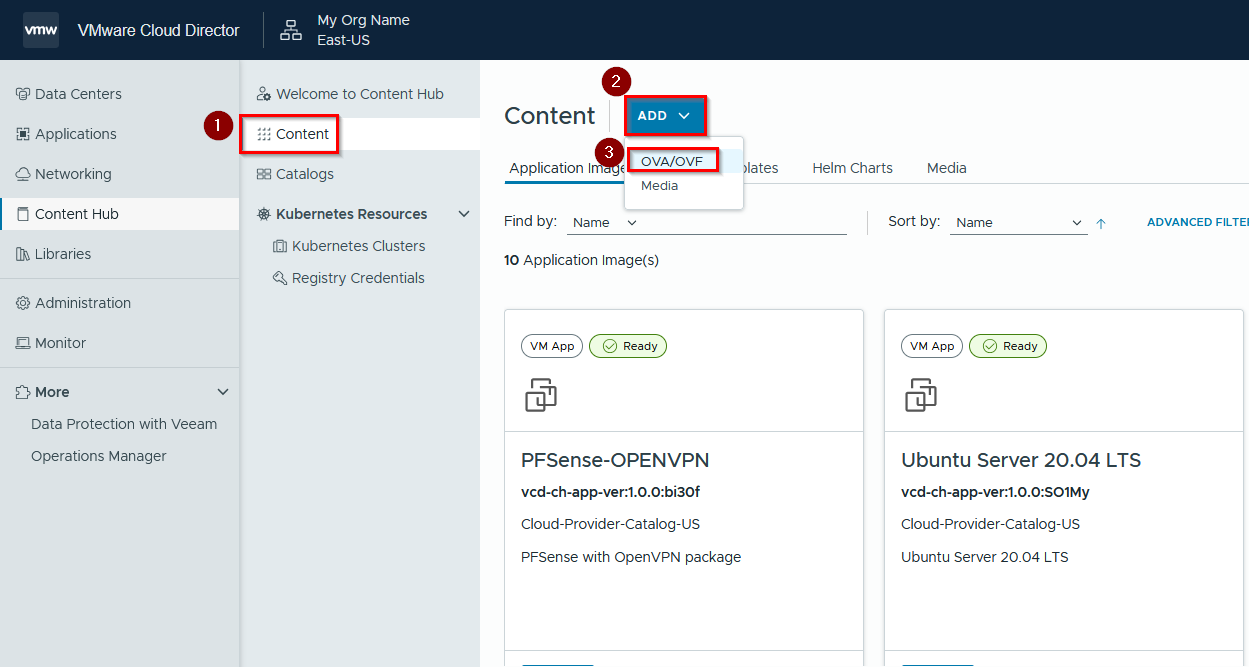Switch to the Media tab

click(x=946, y=168)
